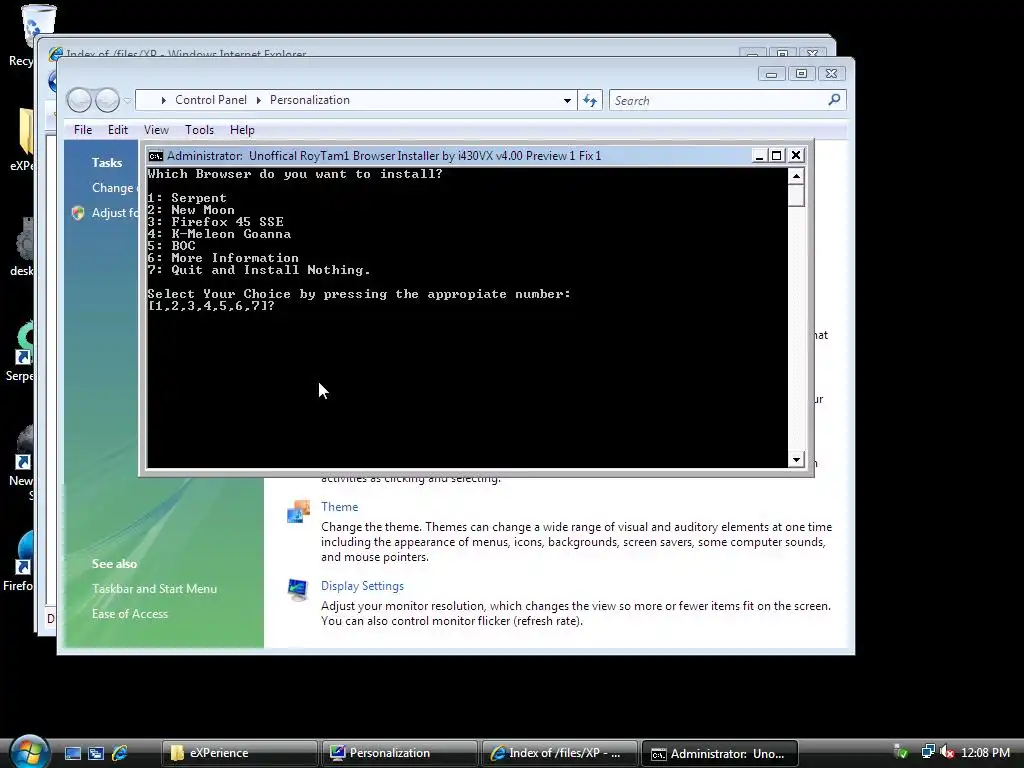Screen dimensions: 1024x768
Task: Click the Forward button in Personalization window
Action: [x=106, y=100]
